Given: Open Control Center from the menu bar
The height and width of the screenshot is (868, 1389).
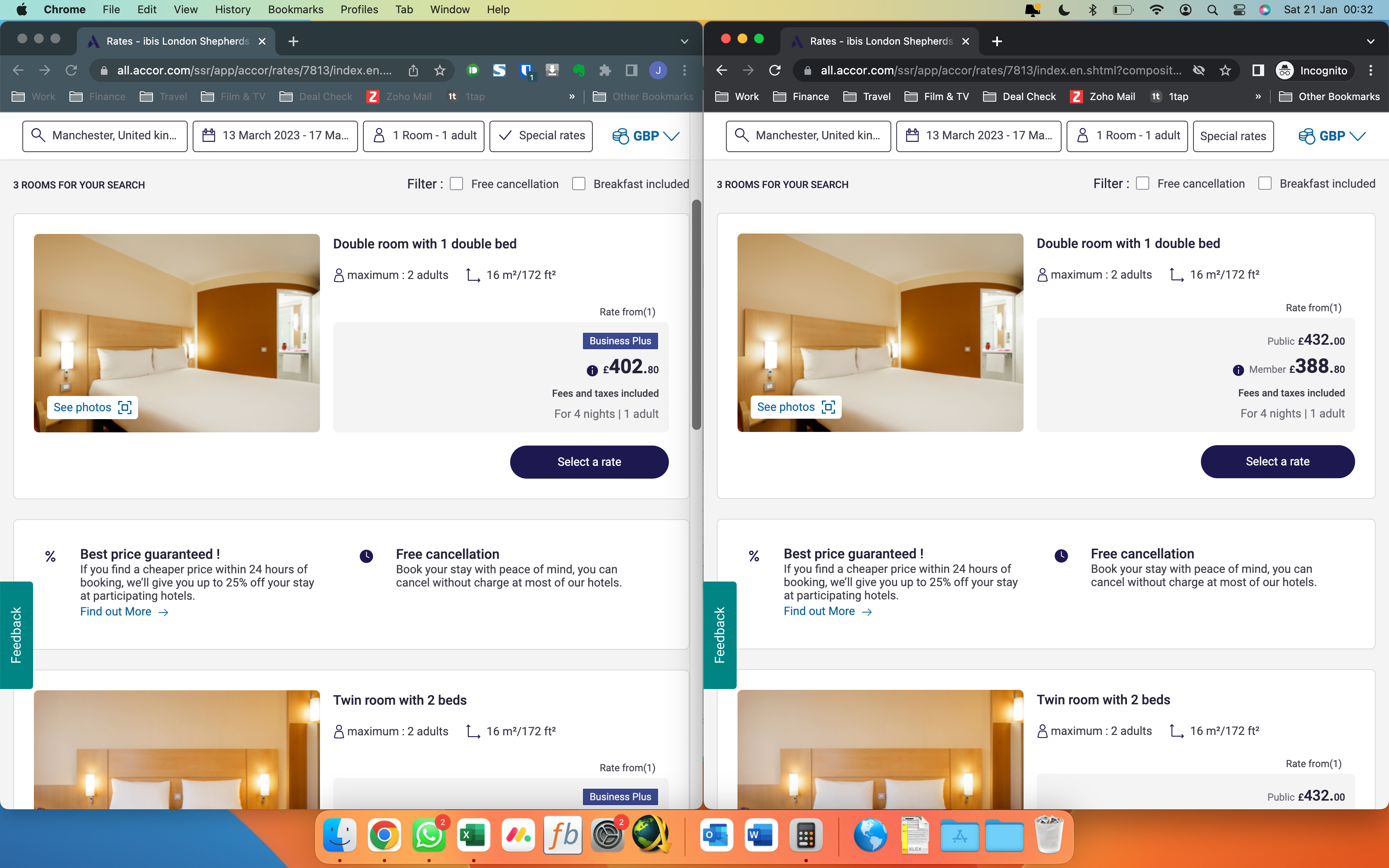Looking at the screenshot, I should (1239, 10).
